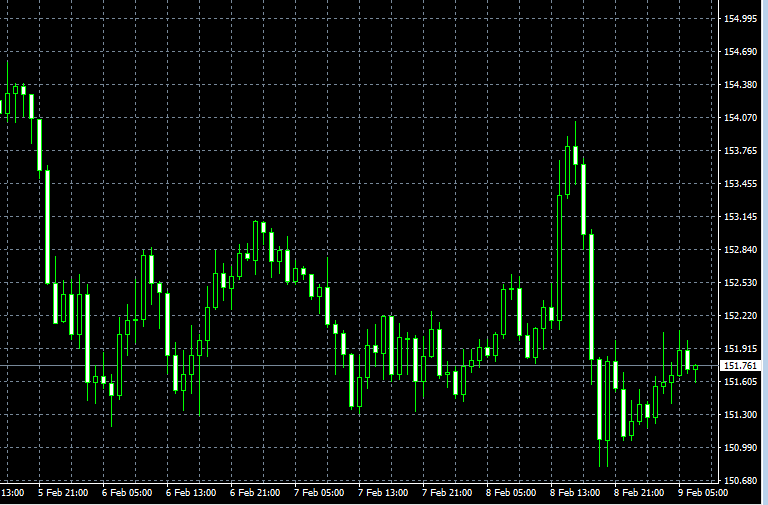
Task: Click the 8 Feb 13:00 time label
Action: (x=575, y=493)
